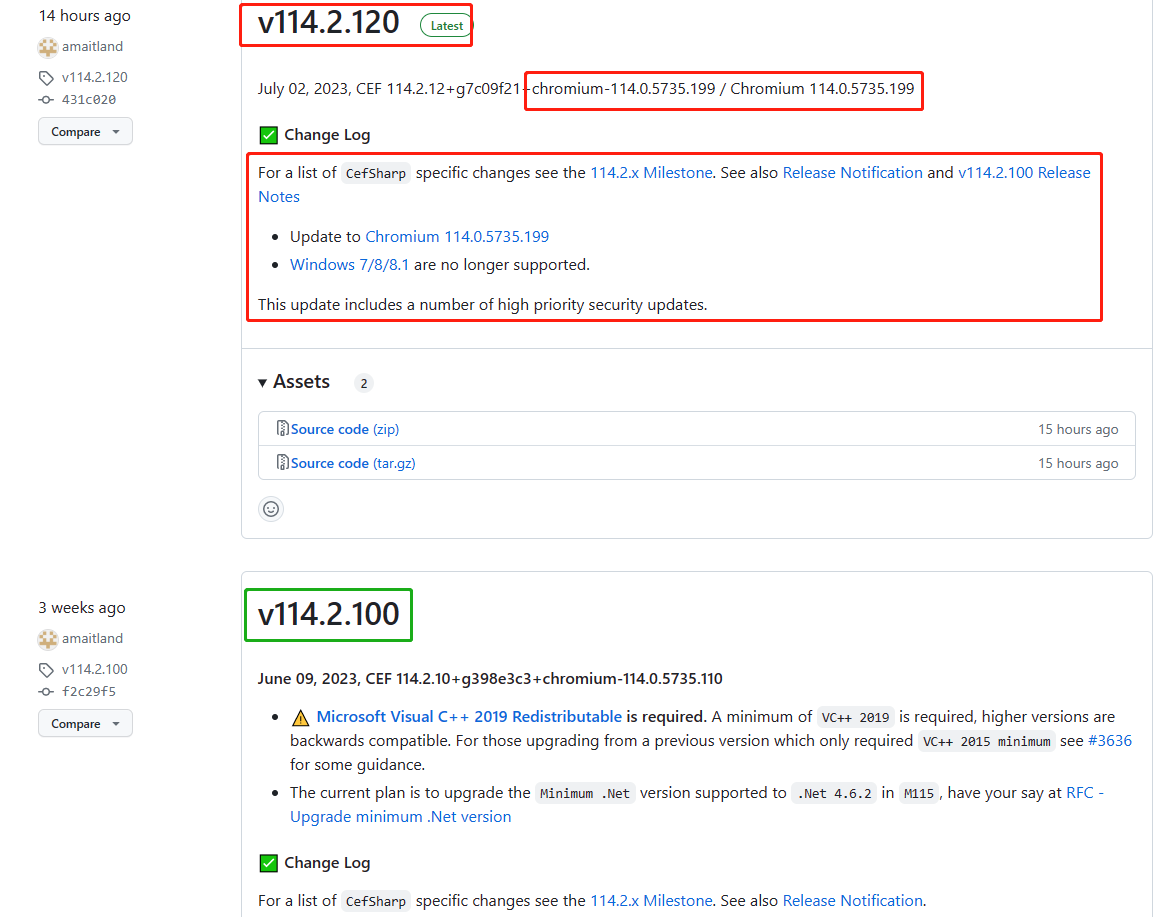This screenshot has width=1162, height=917.
Task: Open 114.2.x Milestone link in v114.2.120 notes
Action: 651,173
